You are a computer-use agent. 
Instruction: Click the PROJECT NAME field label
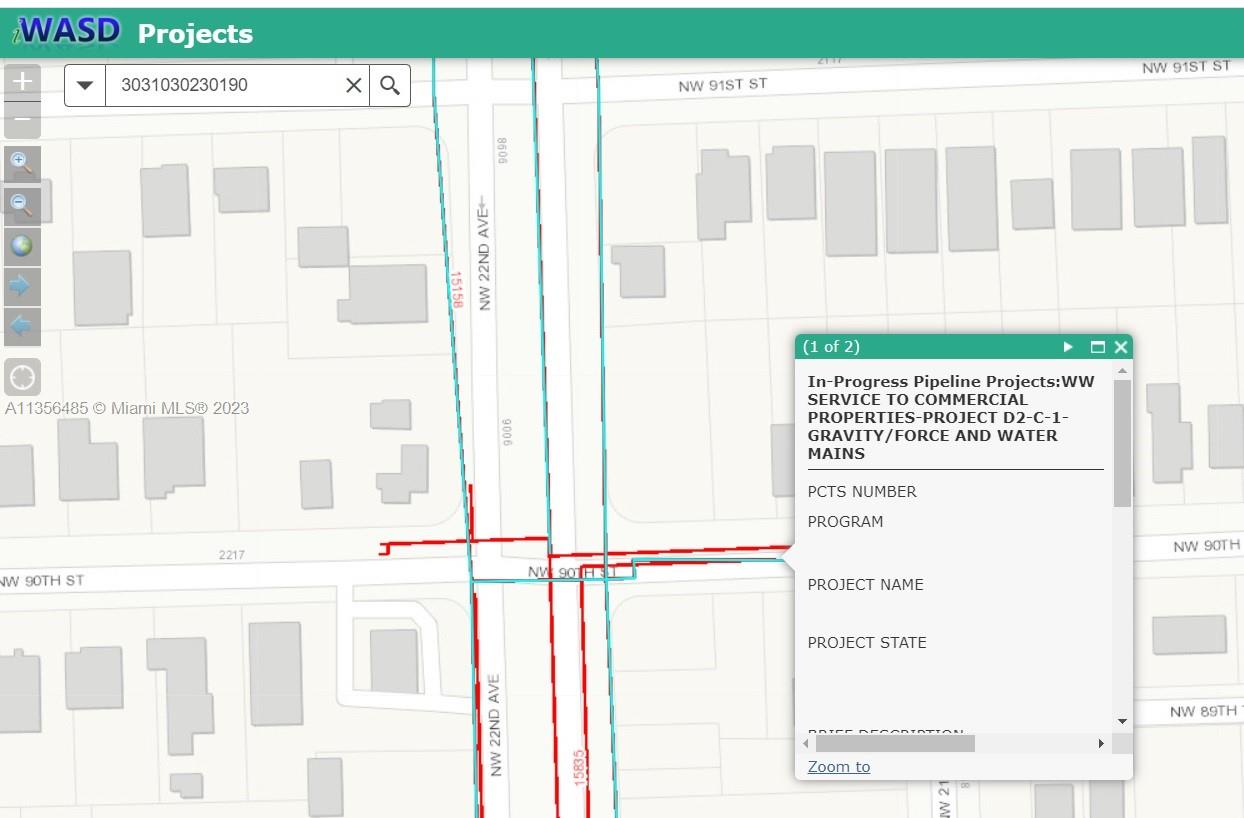pos(866,585)
